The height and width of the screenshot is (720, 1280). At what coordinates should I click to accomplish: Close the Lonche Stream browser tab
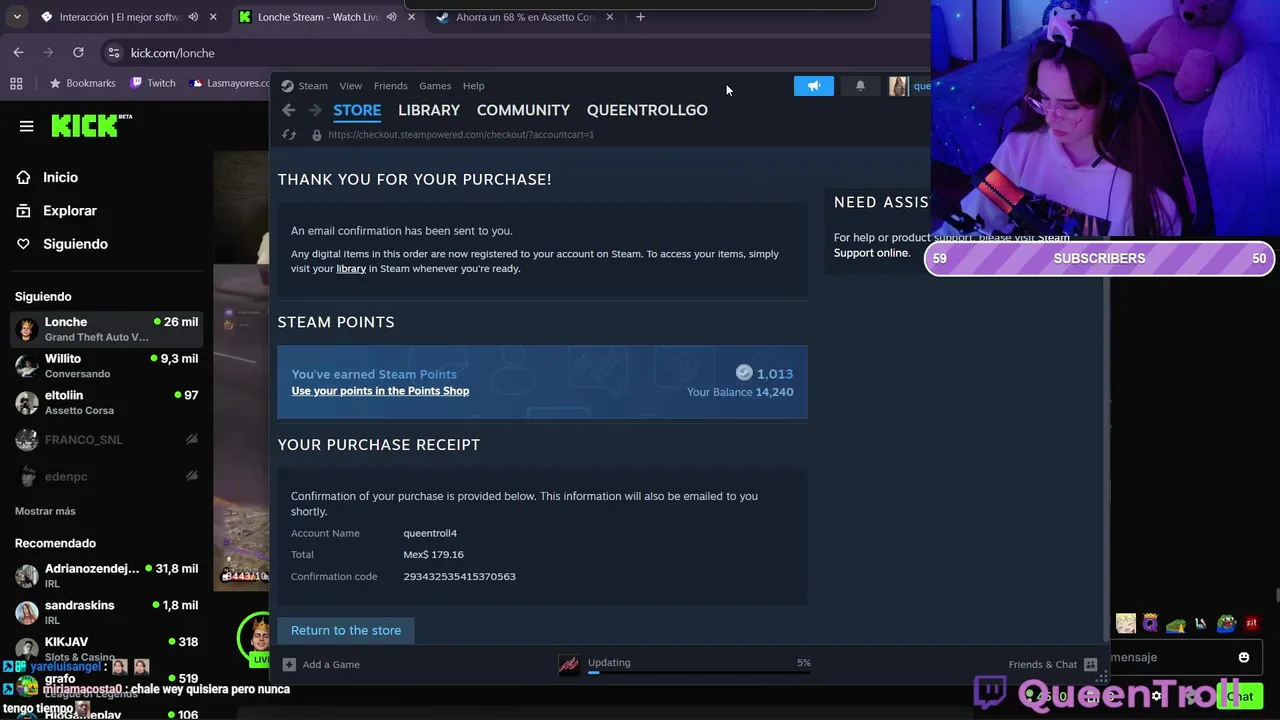pyautogui.click(x=411, y=17)
